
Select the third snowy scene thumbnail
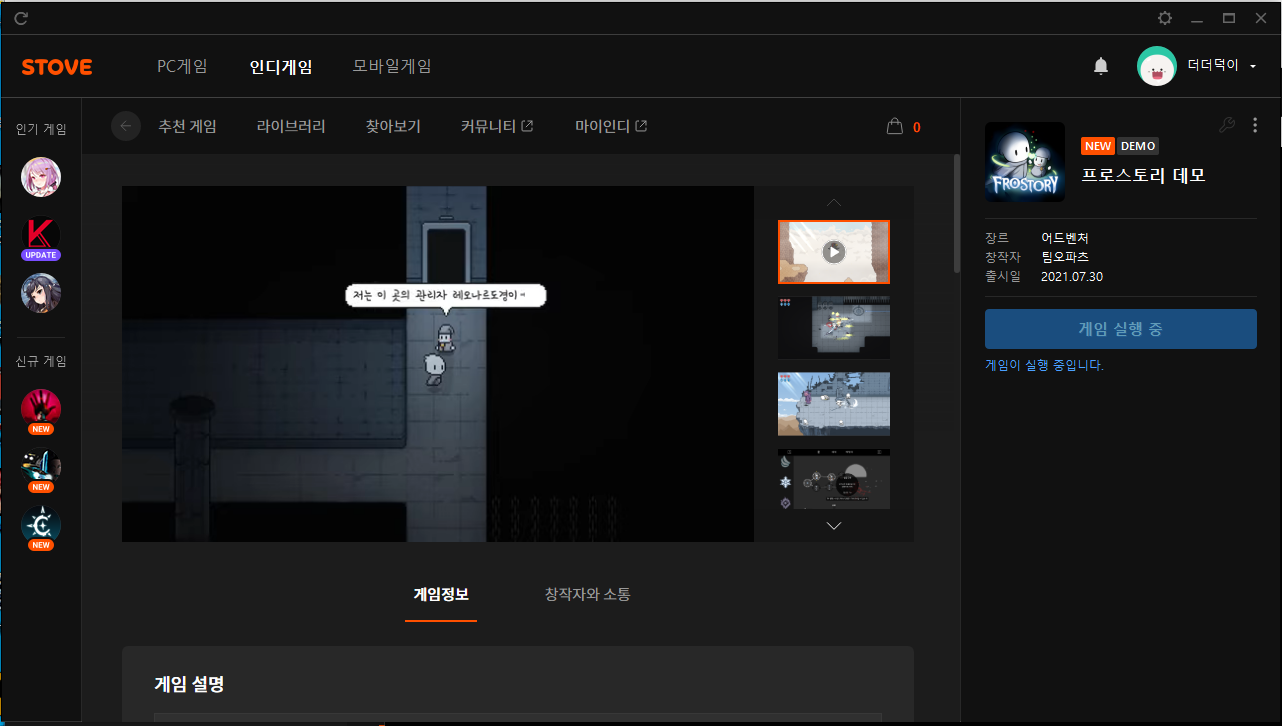click(834, 404)
